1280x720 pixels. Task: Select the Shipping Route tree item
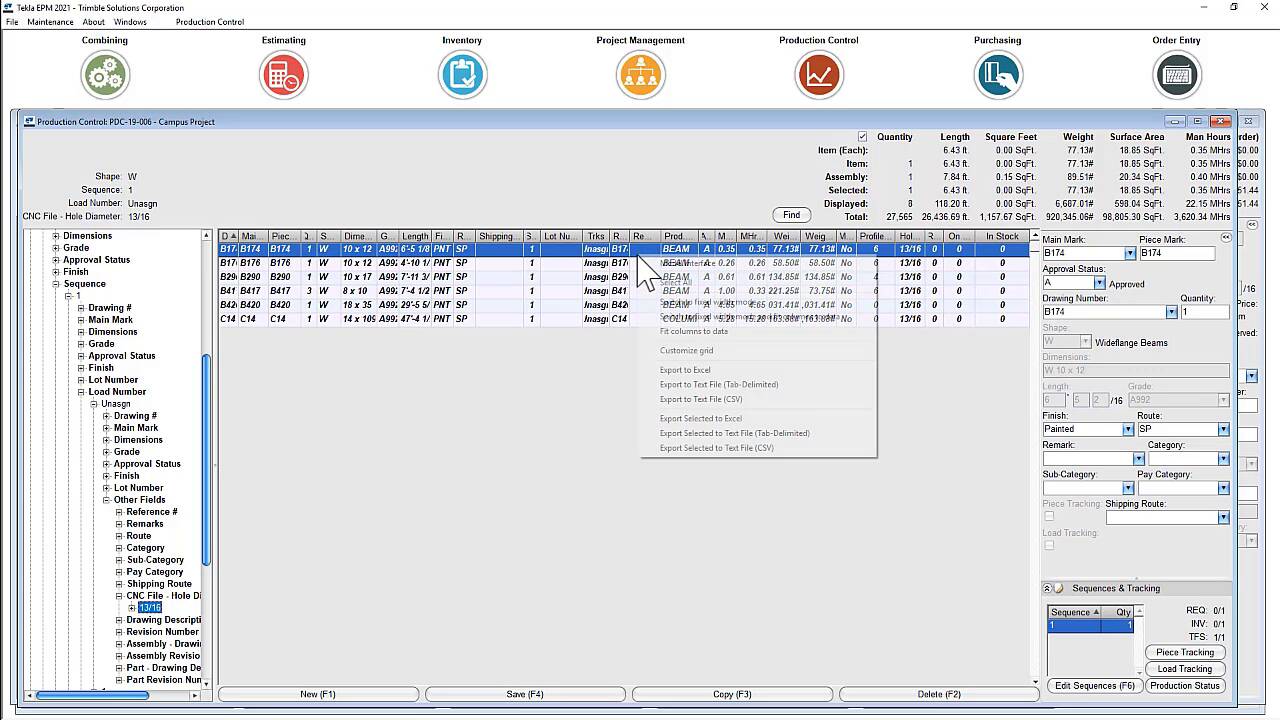pos(159,584)
